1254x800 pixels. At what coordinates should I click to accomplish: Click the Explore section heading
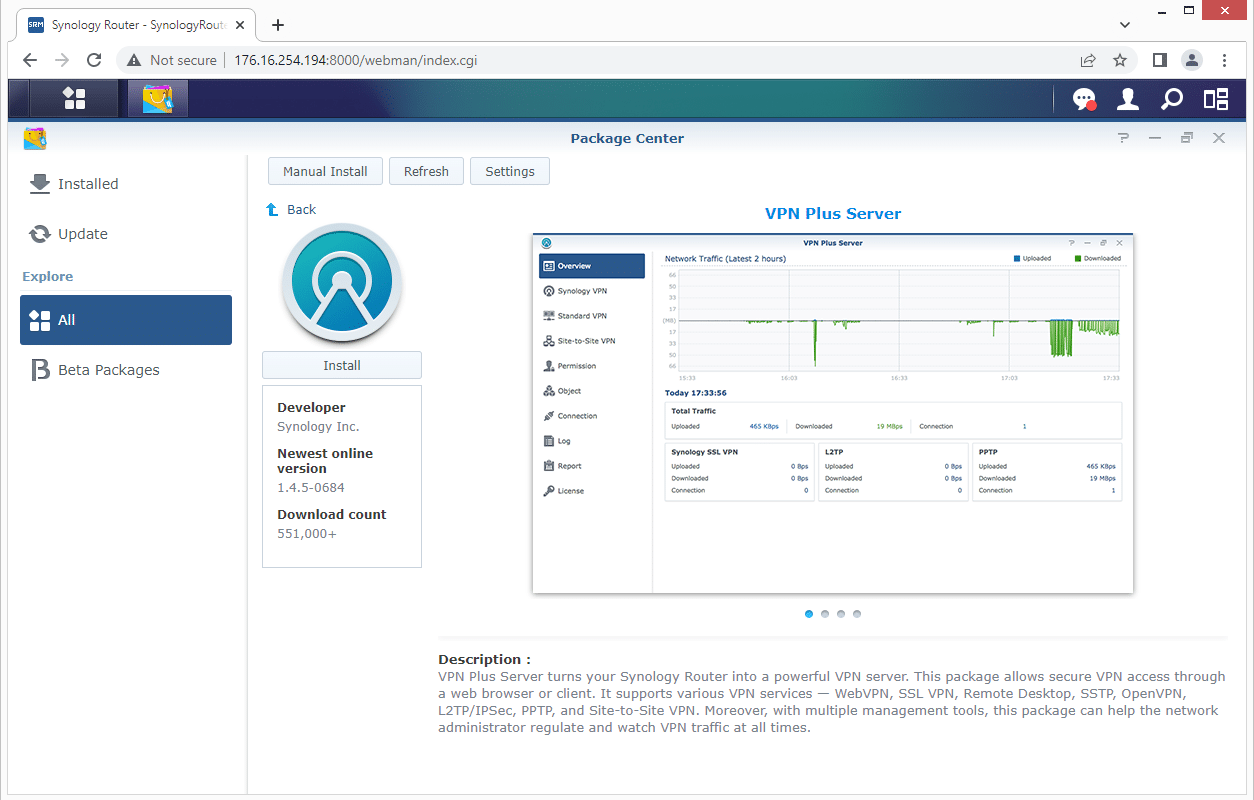(48, 276)
